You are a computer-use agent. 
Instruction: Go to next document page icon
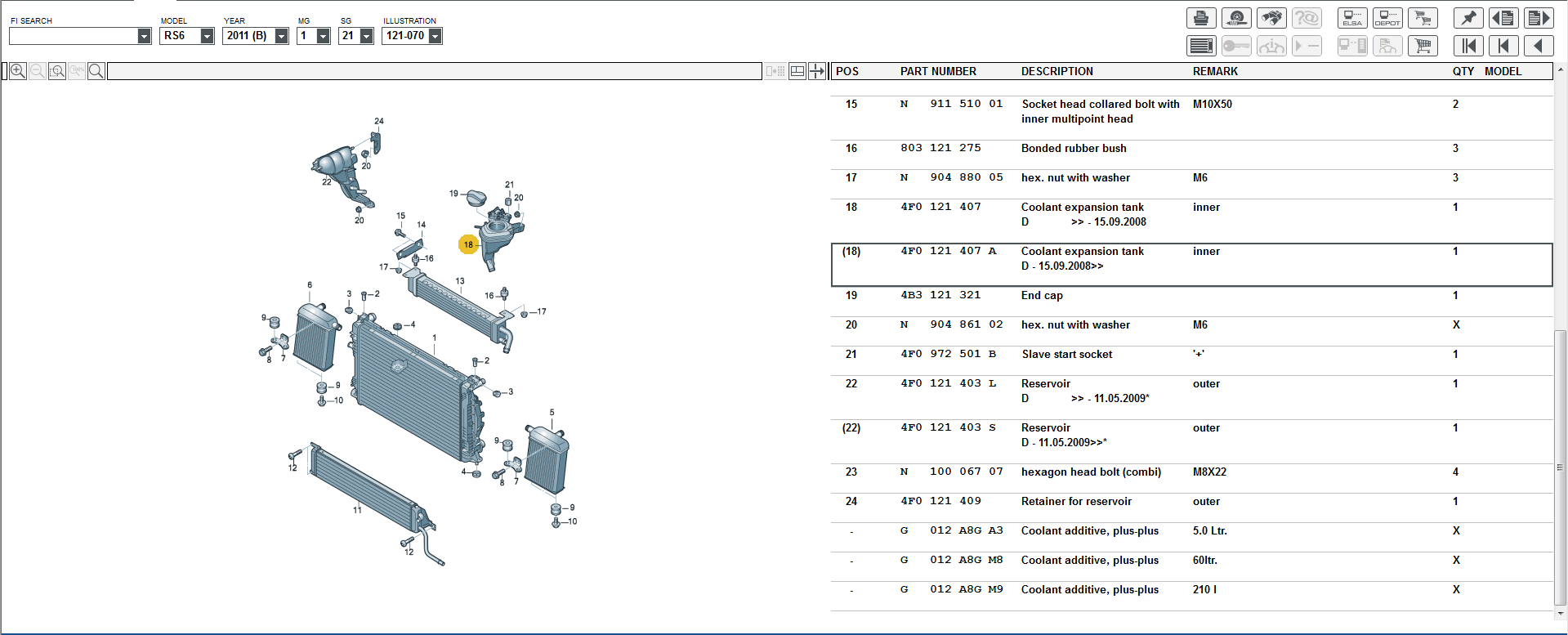1539,18
